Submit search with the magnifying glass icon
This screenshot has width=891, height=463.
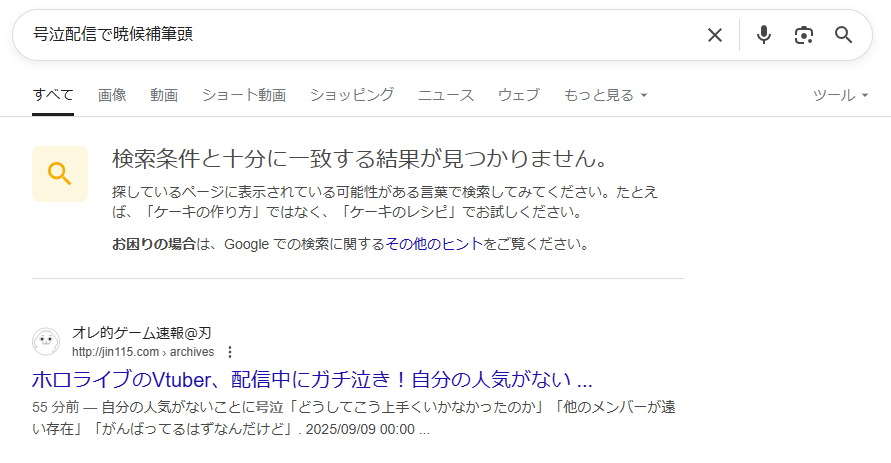coord(843,35)
